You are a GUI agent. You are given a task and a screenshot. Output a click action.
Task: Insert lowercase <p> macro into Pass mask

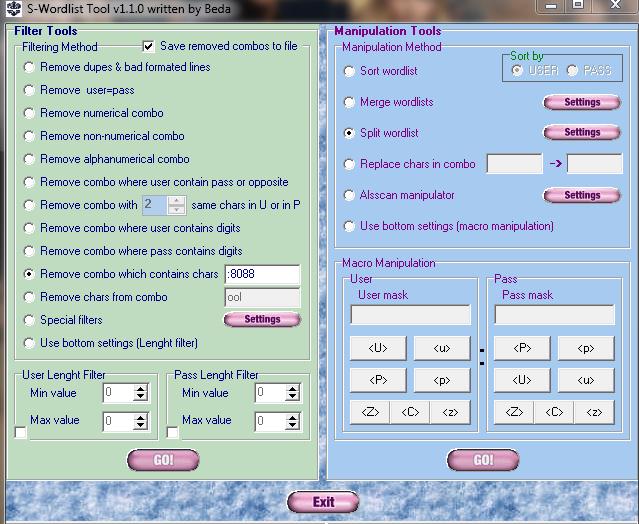(x=586, y=348)
